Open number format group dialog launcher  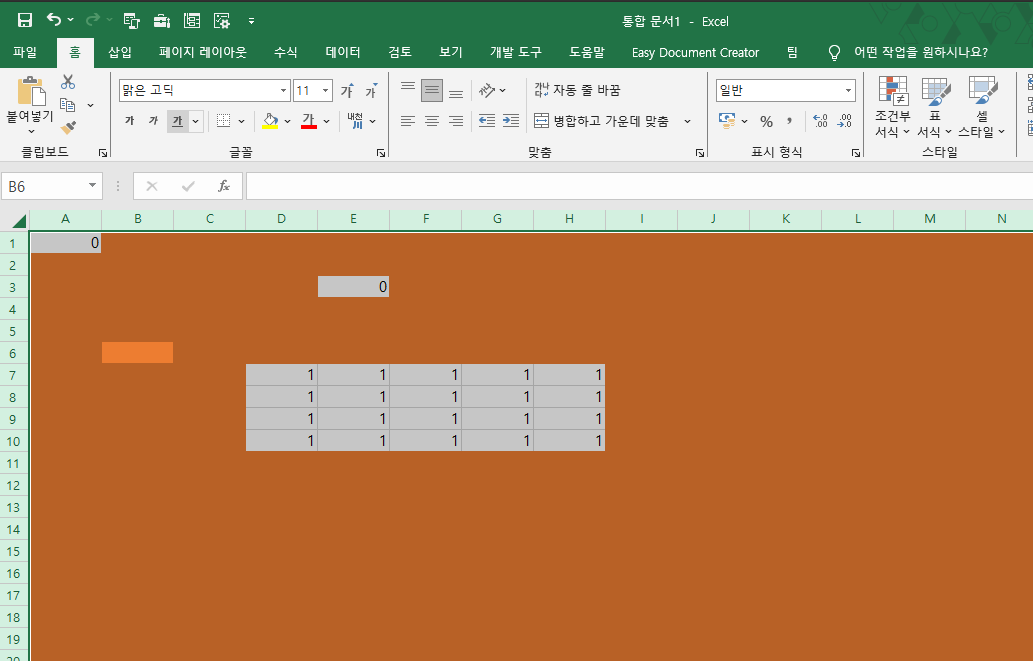coord(856,153)
